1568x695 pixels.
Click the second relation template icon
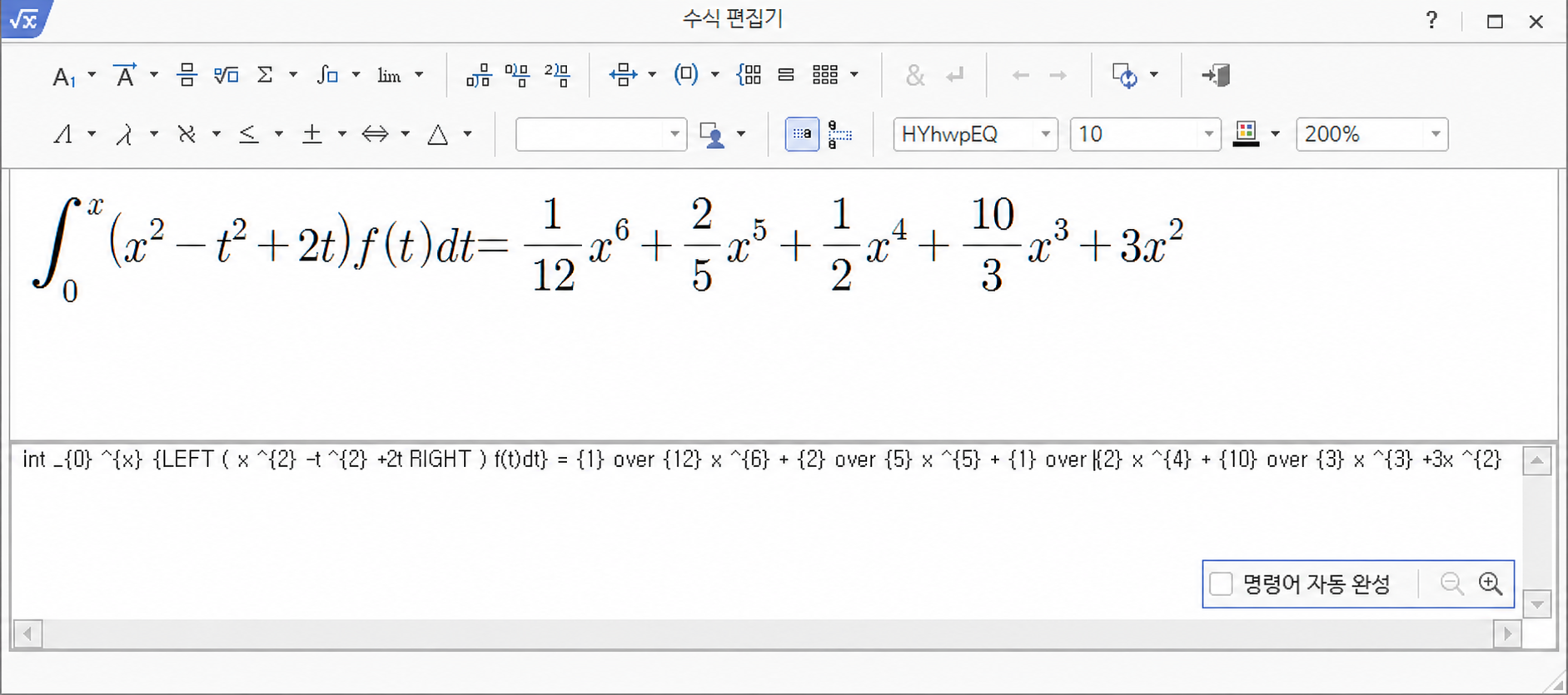click(517, 76)
